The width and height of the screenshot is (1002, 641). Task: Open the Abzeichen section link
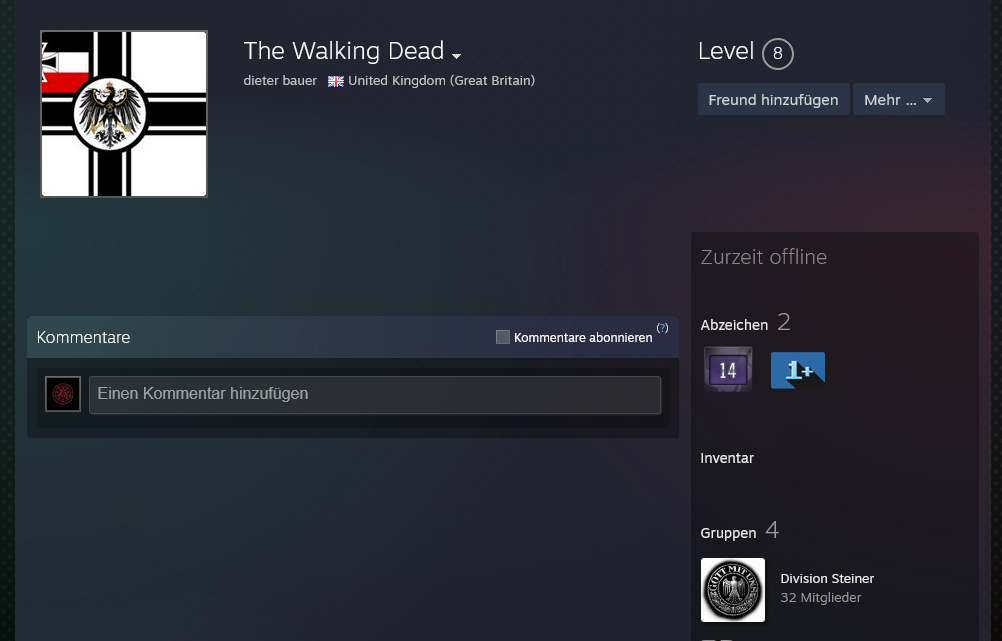tap(734, 325)
